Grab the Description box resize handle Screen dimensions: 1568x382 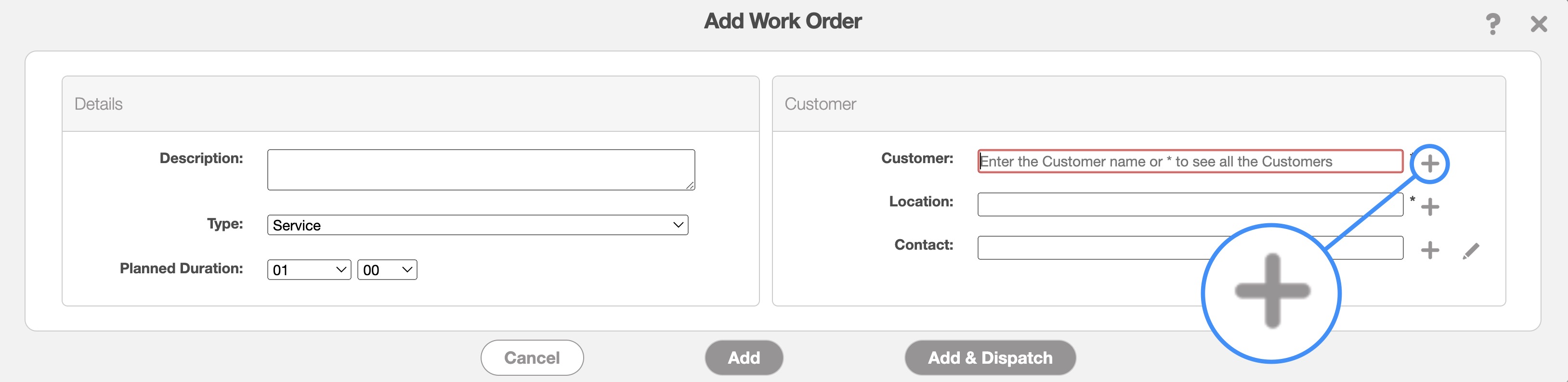tap(690, 185)
